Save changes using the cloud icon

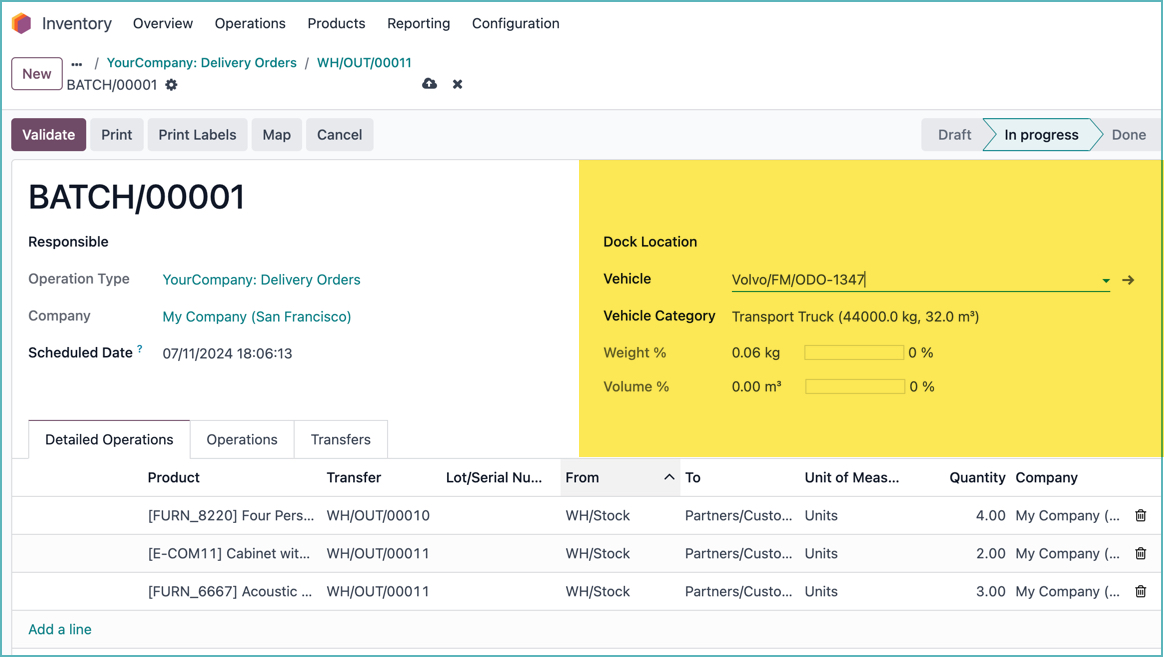429,84
